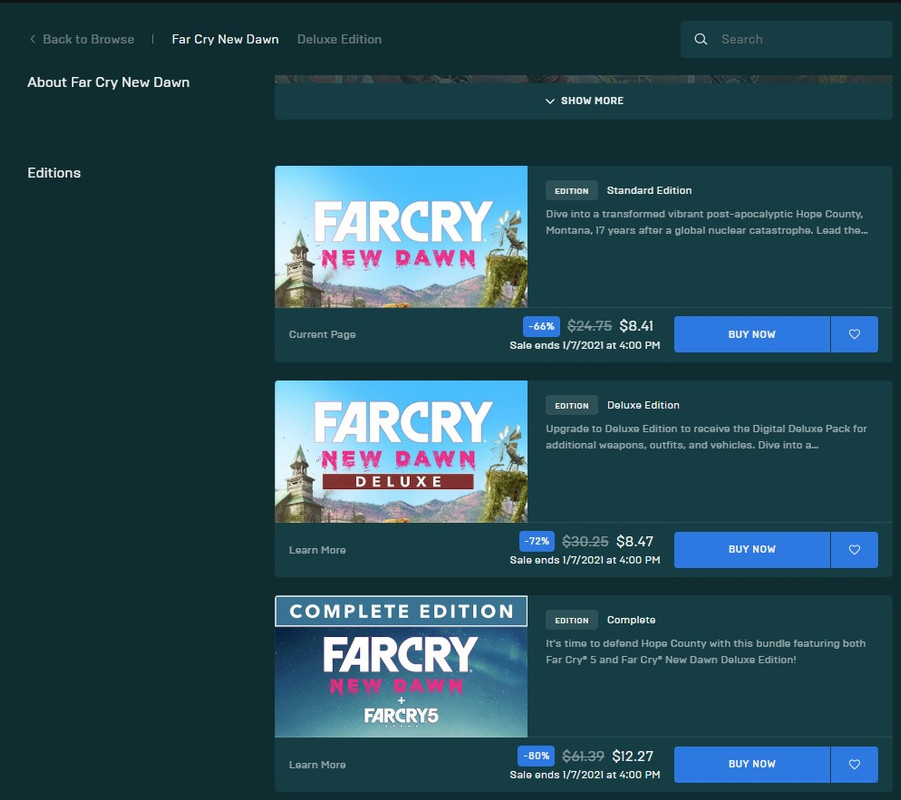
Task: Click the Complete edition sale end date
Action: tap(585, 775)
